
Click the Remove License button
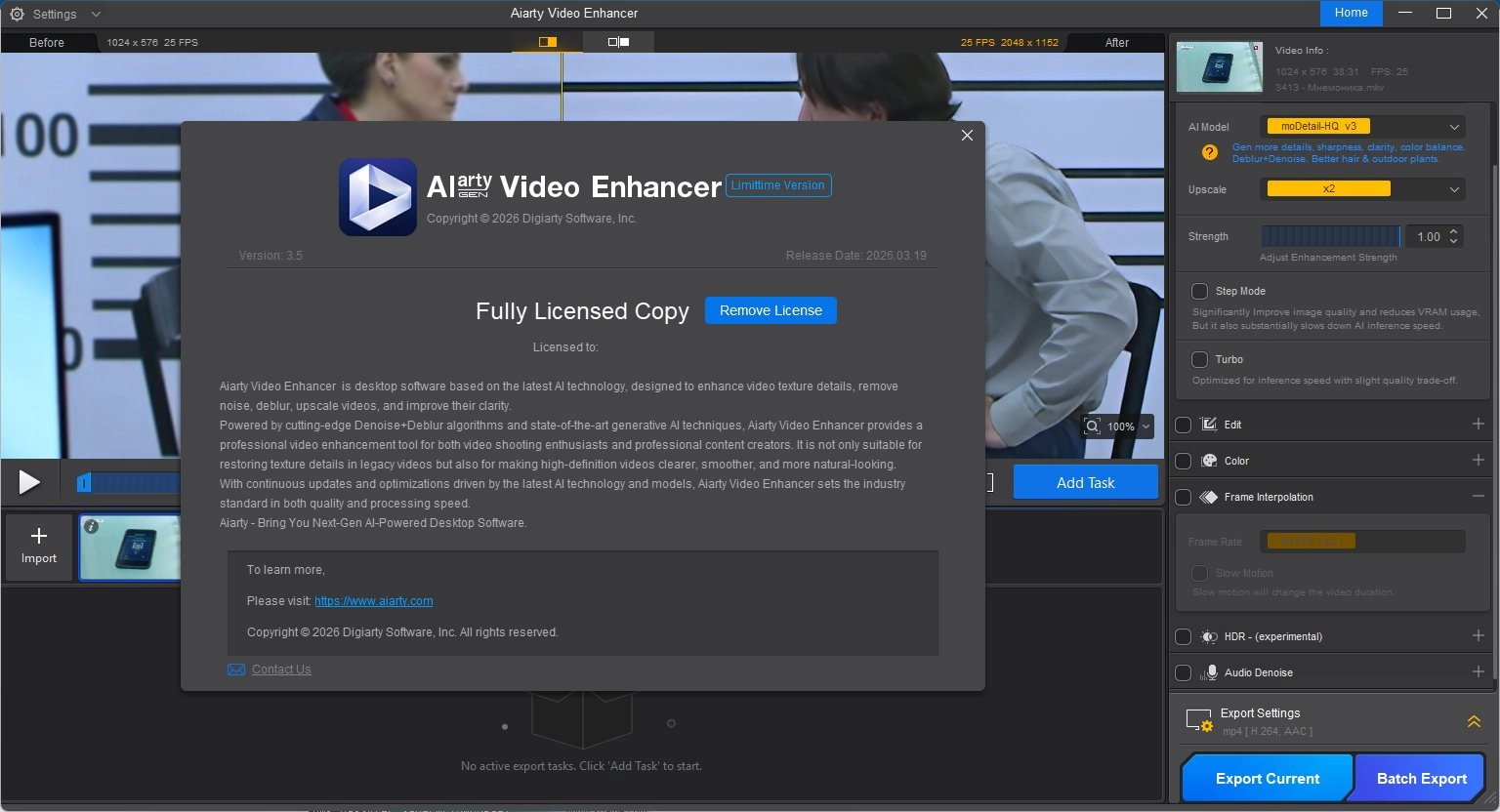(x=771, y=310)
